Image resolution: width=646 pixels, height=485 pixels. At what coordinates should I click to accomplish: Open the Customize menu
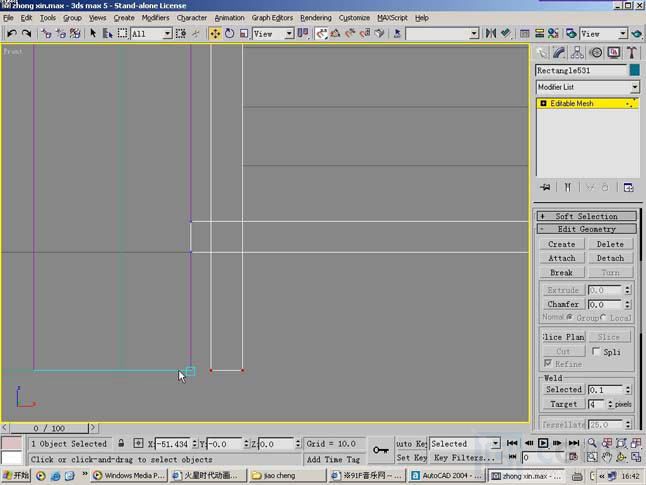pos(354,18)
